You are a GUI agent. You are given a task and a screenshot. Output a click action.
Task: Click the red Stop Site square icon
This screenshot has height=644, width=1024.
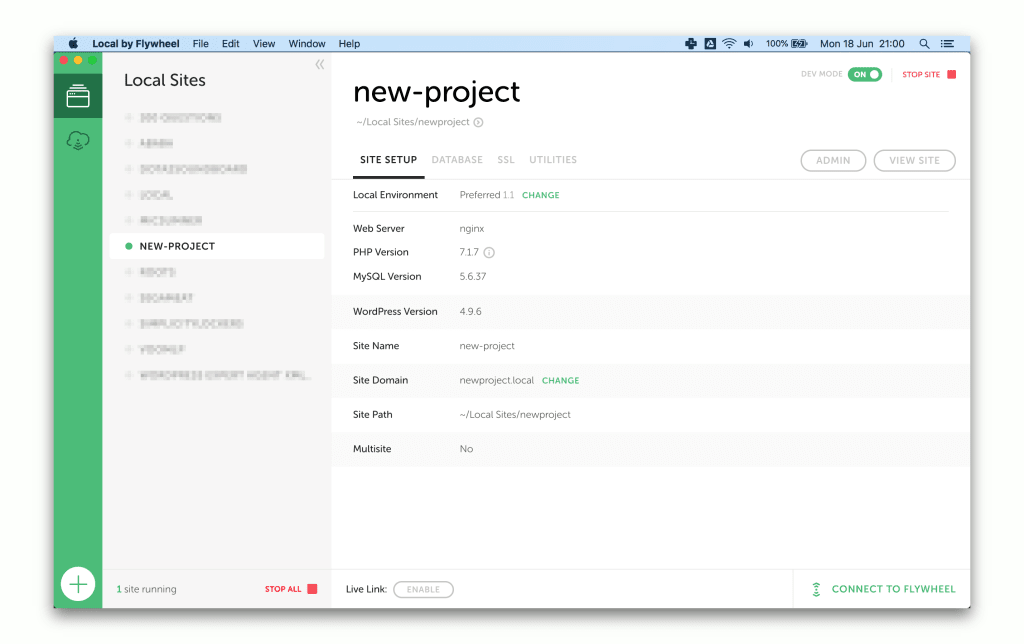[x=952, y=74]
